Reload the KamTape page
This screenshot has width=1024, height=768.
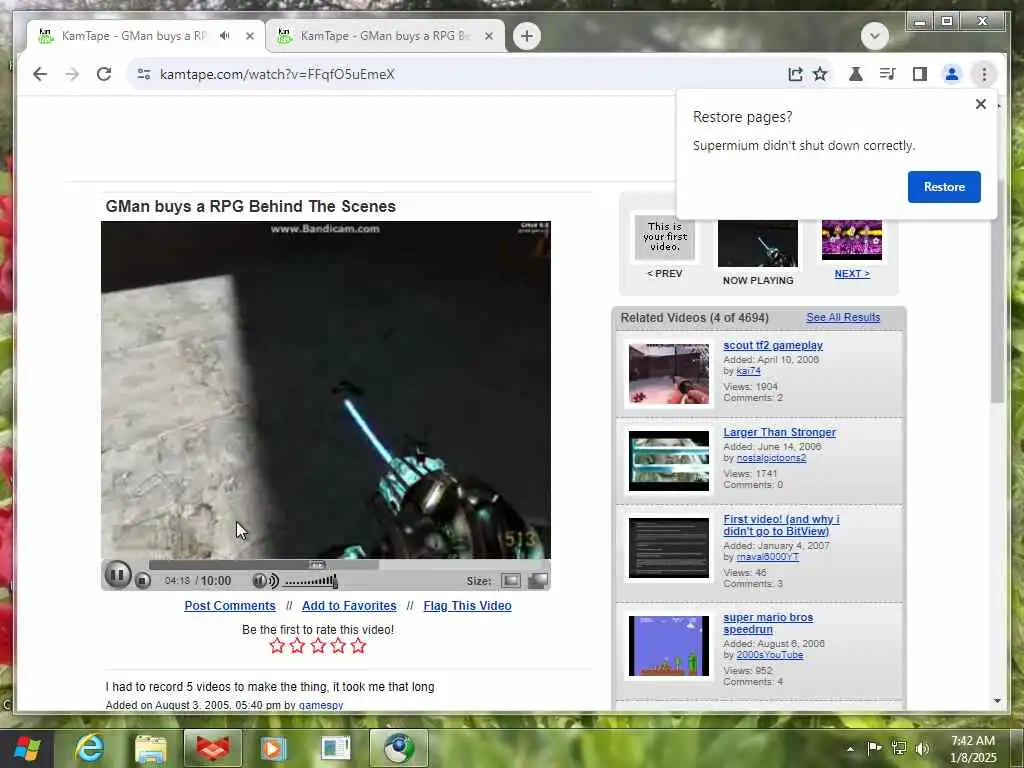pyautogui.click(x=104, y=74)
